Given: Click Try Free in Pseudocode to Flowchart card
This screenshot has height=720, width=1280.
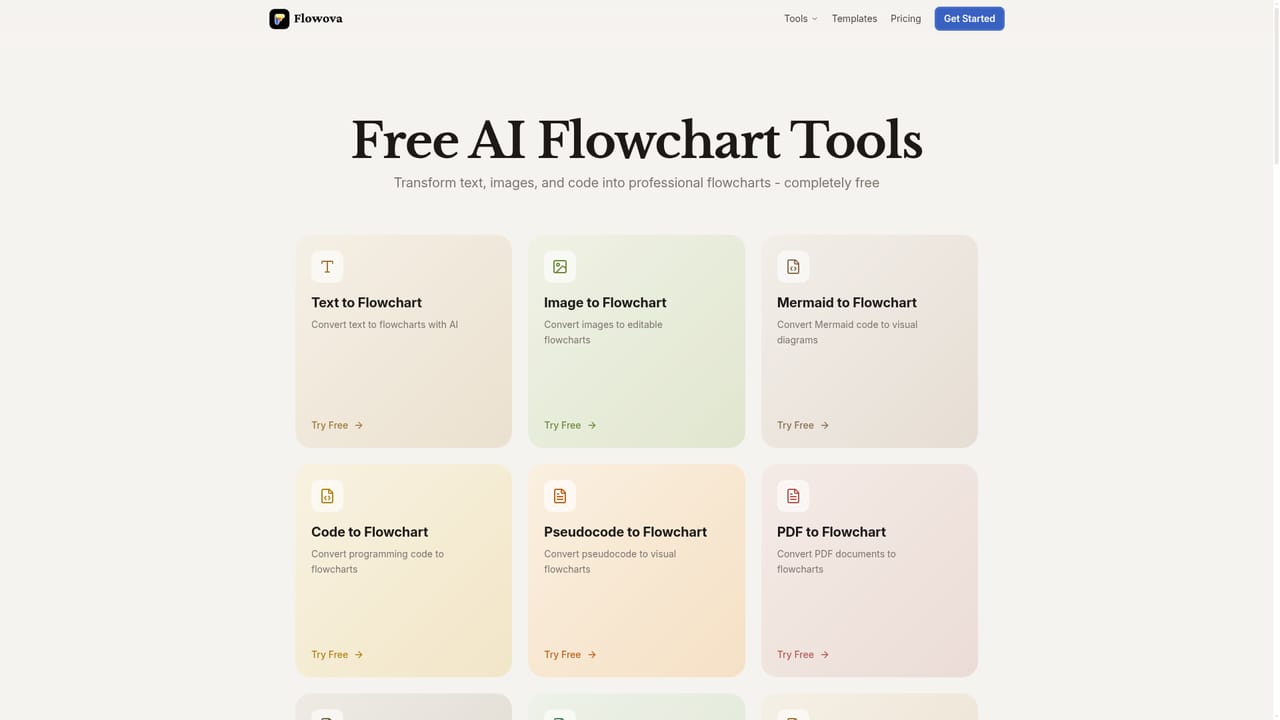Looking at the screenshot, I should [570, 655].
